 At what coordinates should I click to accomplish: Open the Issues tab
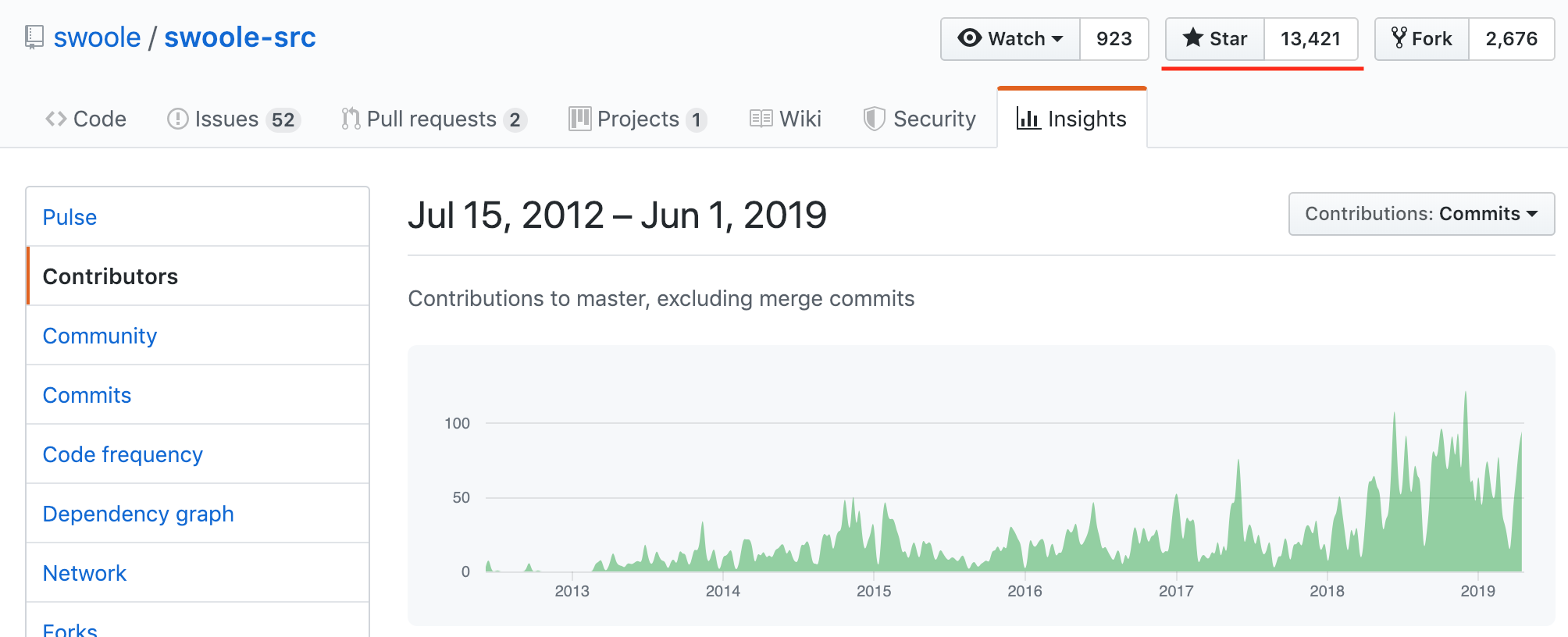click(234, 119)
